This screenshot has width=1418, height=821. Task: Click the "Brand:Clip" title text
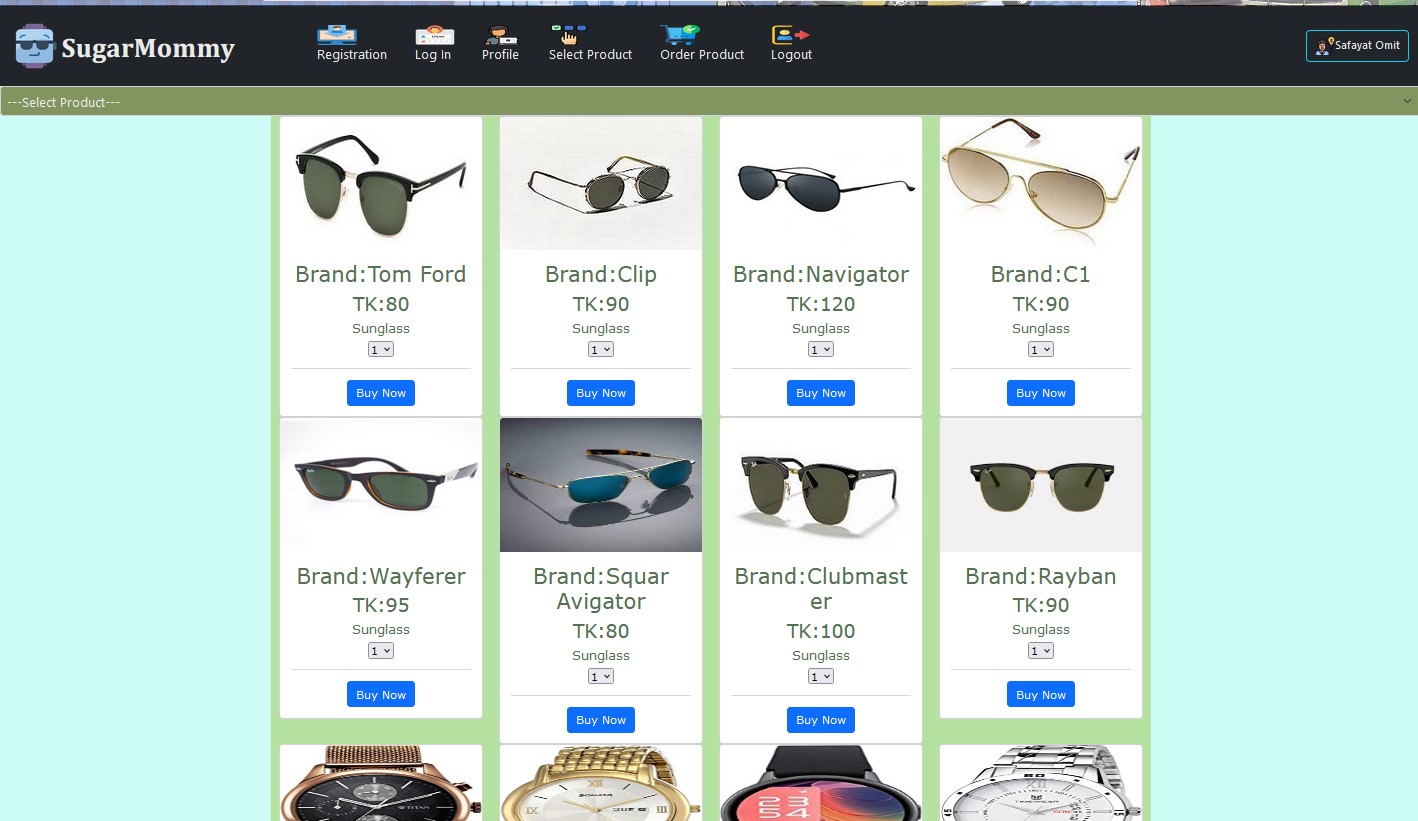[x=601, y=274]
